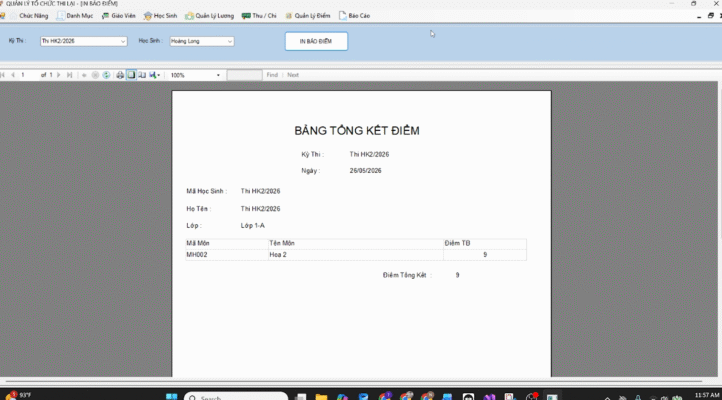Click the current page number field
722x400 pixels.
pos(27,75)
